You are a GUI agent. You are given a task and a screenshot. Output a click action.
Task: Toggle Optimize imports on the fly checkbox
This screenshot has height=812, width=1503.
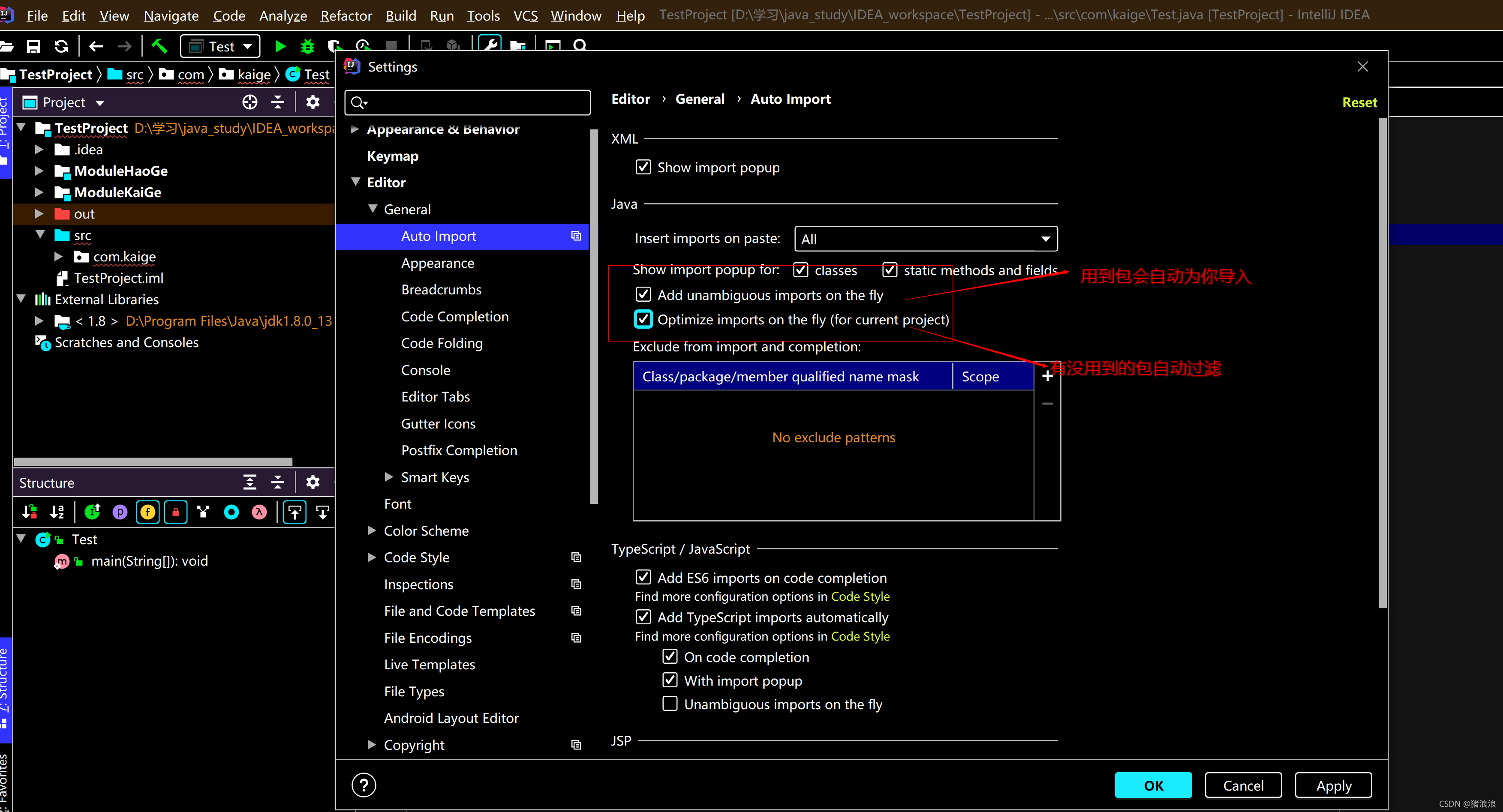click(643, 319)
